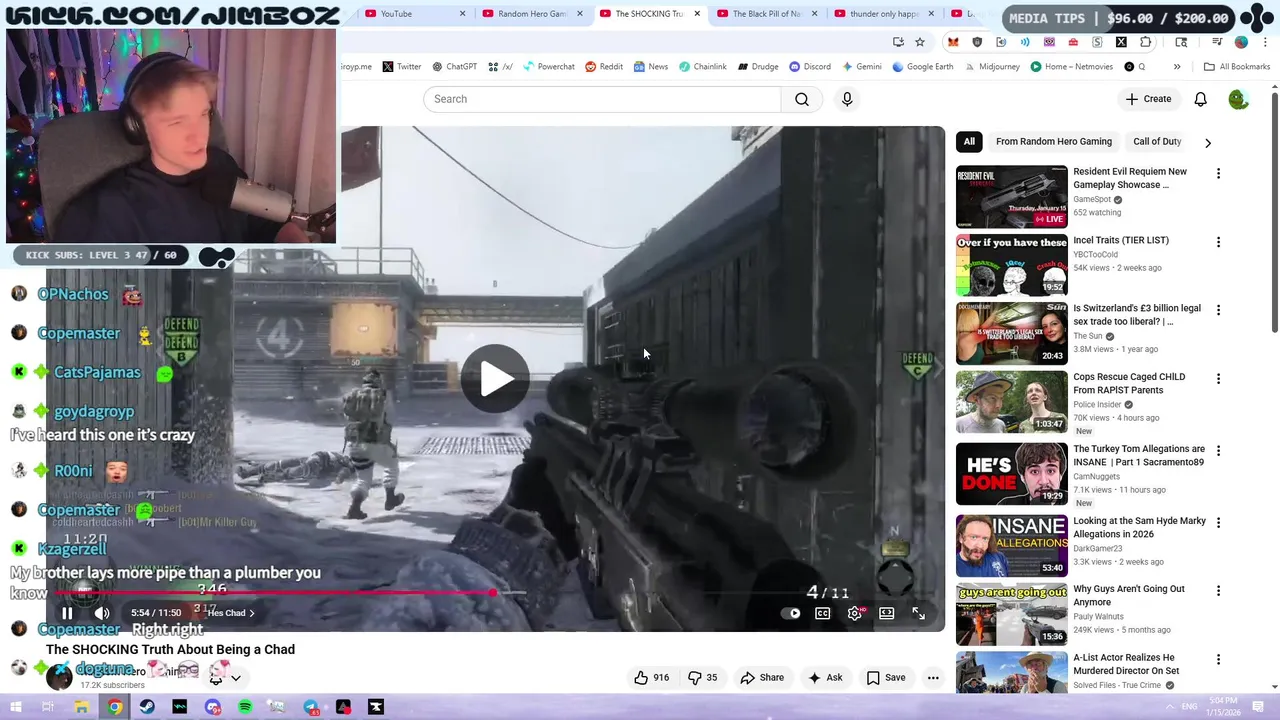Viewport: 1280px width, 720px height.
Task: Open Discord from the taskbar
Action: (212, 707)
